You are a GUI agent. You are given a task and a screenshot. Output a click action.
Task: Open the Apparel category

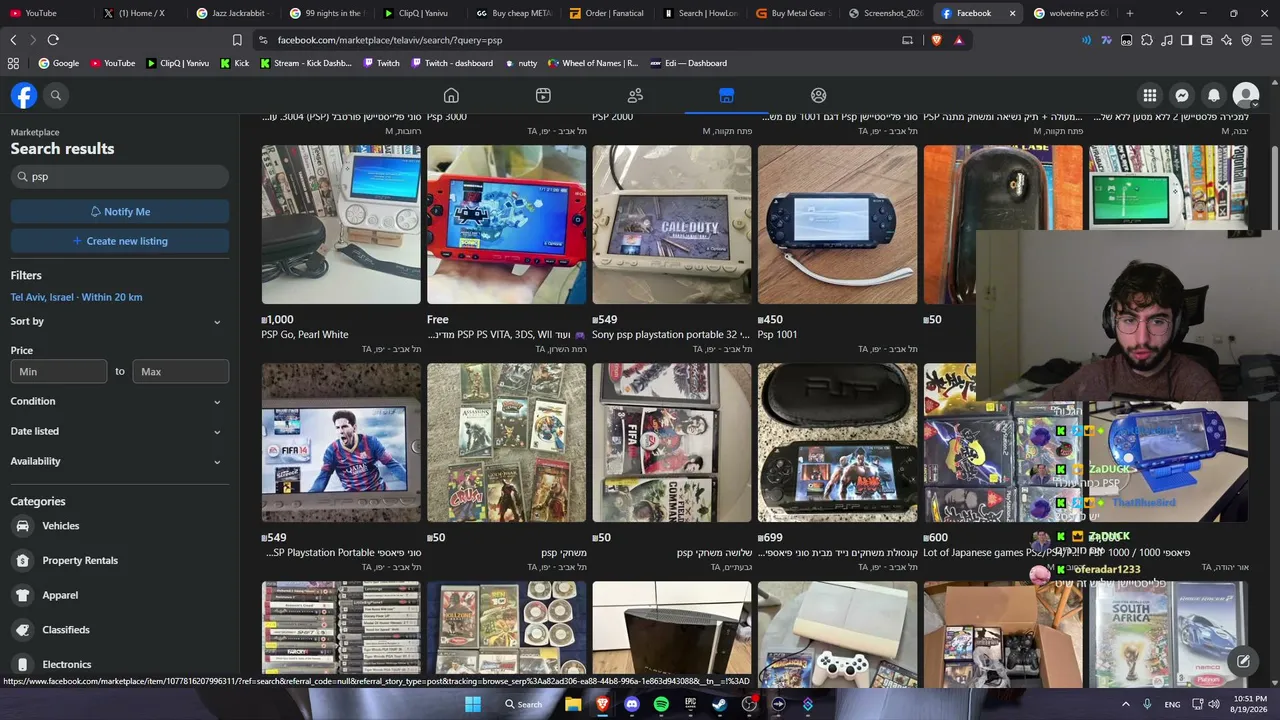(x=120, y=595)
